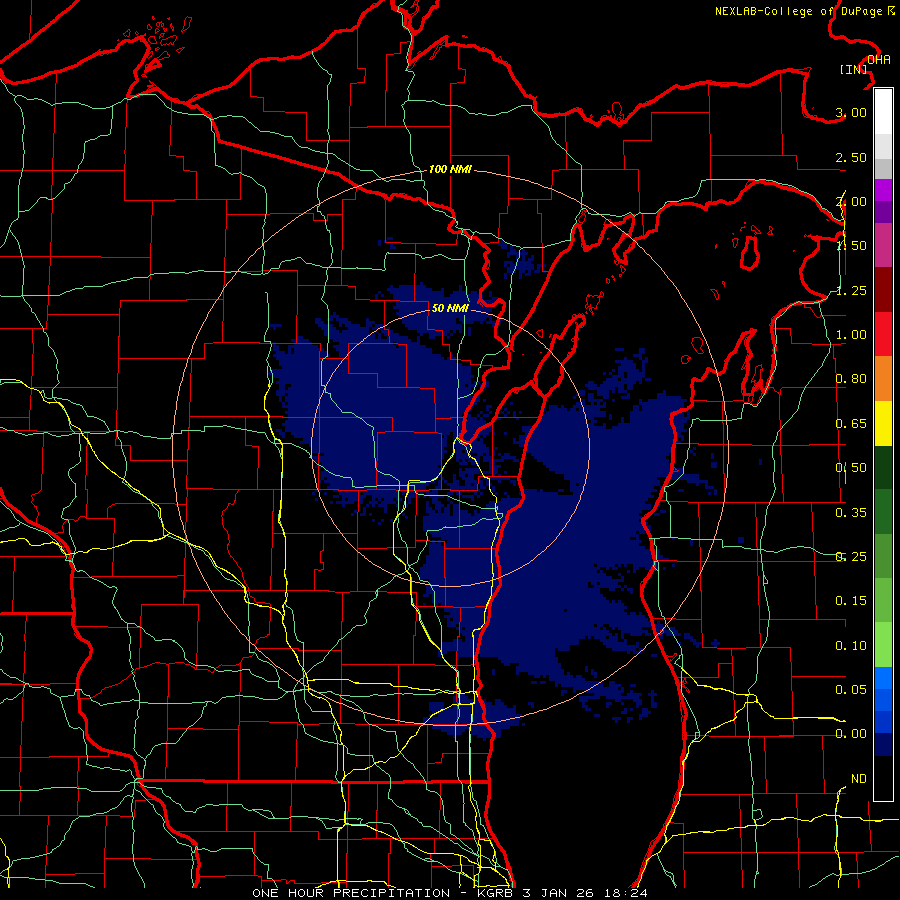Click the [IN] units label

tap(854, 69)
